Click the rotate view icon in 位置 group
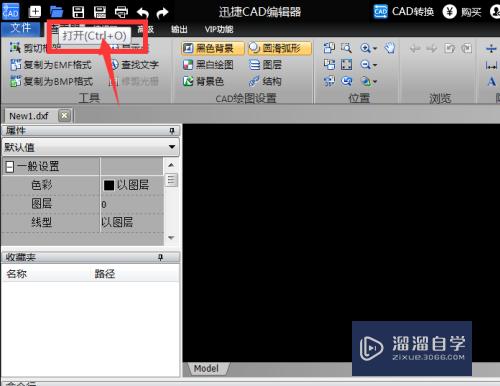This screenshot has width=500, height=386. pos(347,81)
